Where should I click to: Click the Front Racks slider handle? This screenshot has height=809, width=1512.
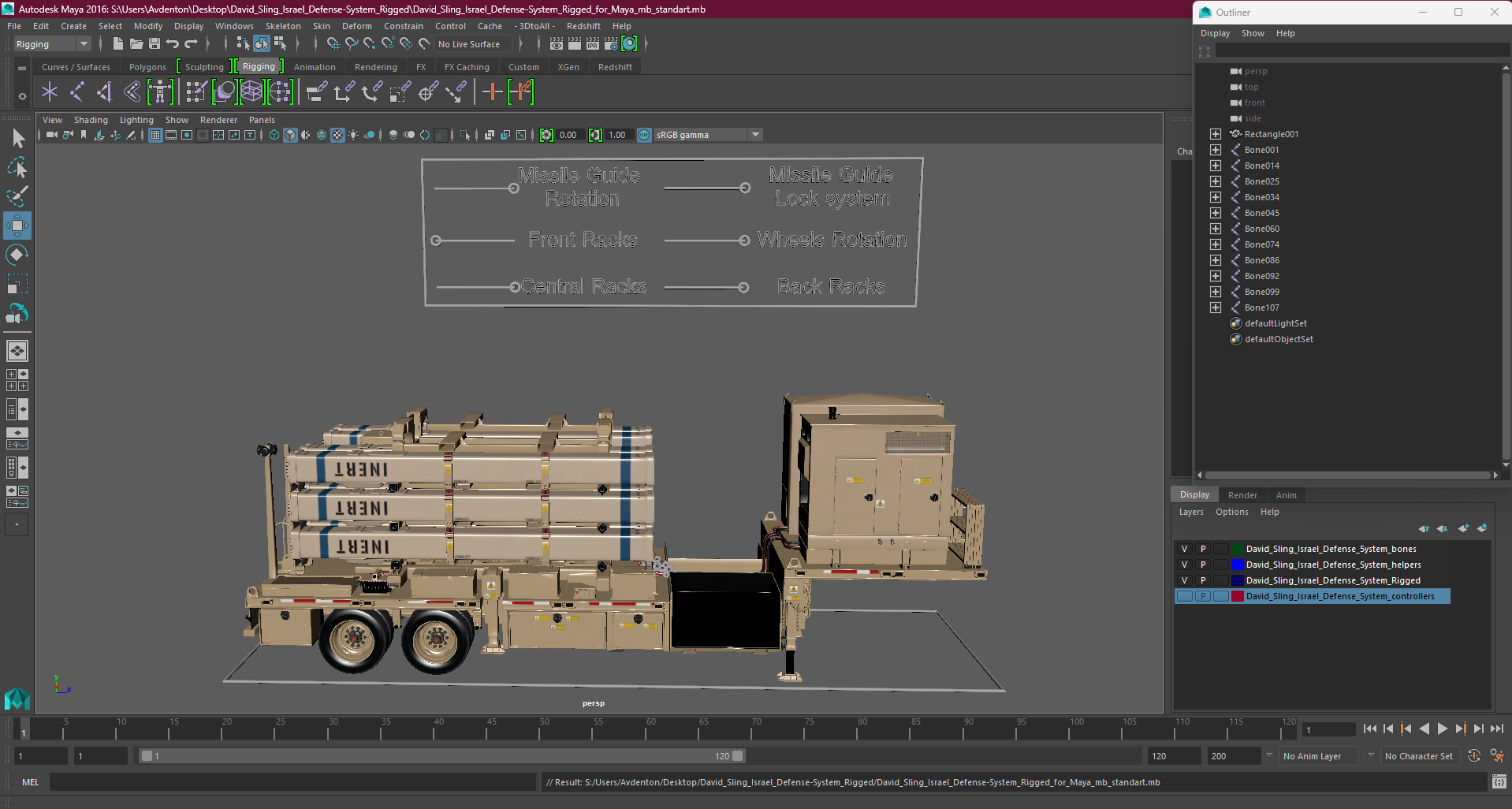[436, 240]
